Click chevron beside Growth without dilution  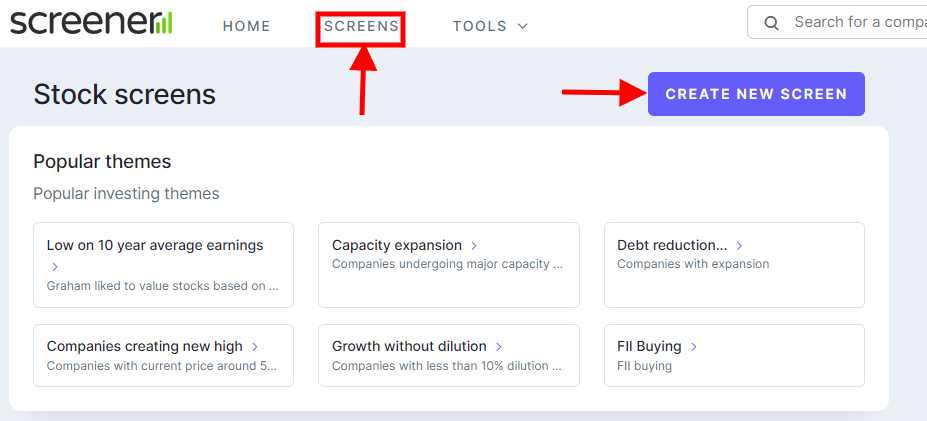point(499,346)
